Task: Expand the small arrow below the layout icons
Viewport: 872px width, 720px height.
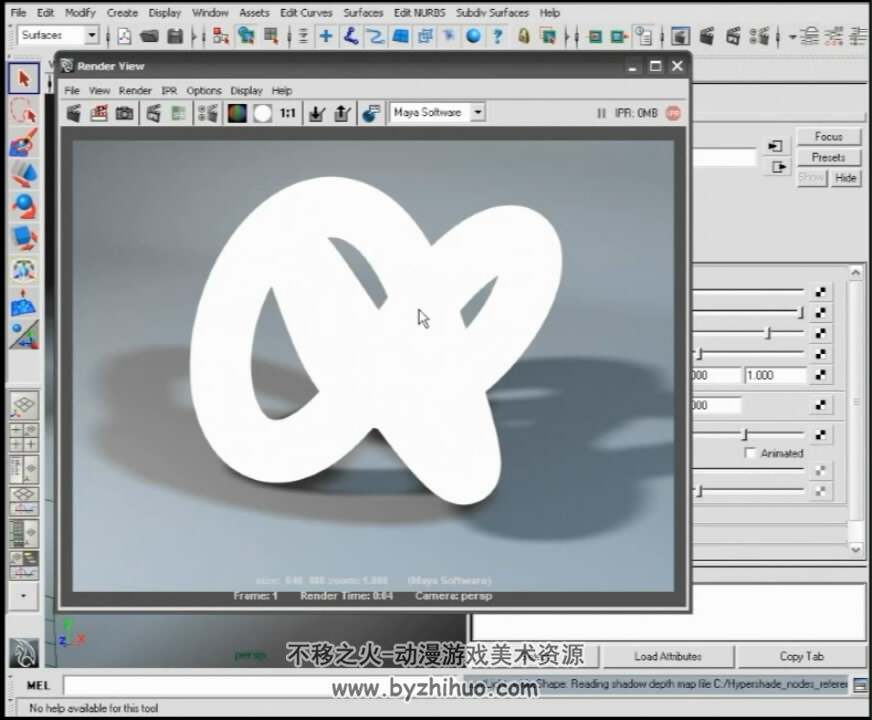Action: coord(23,595)
